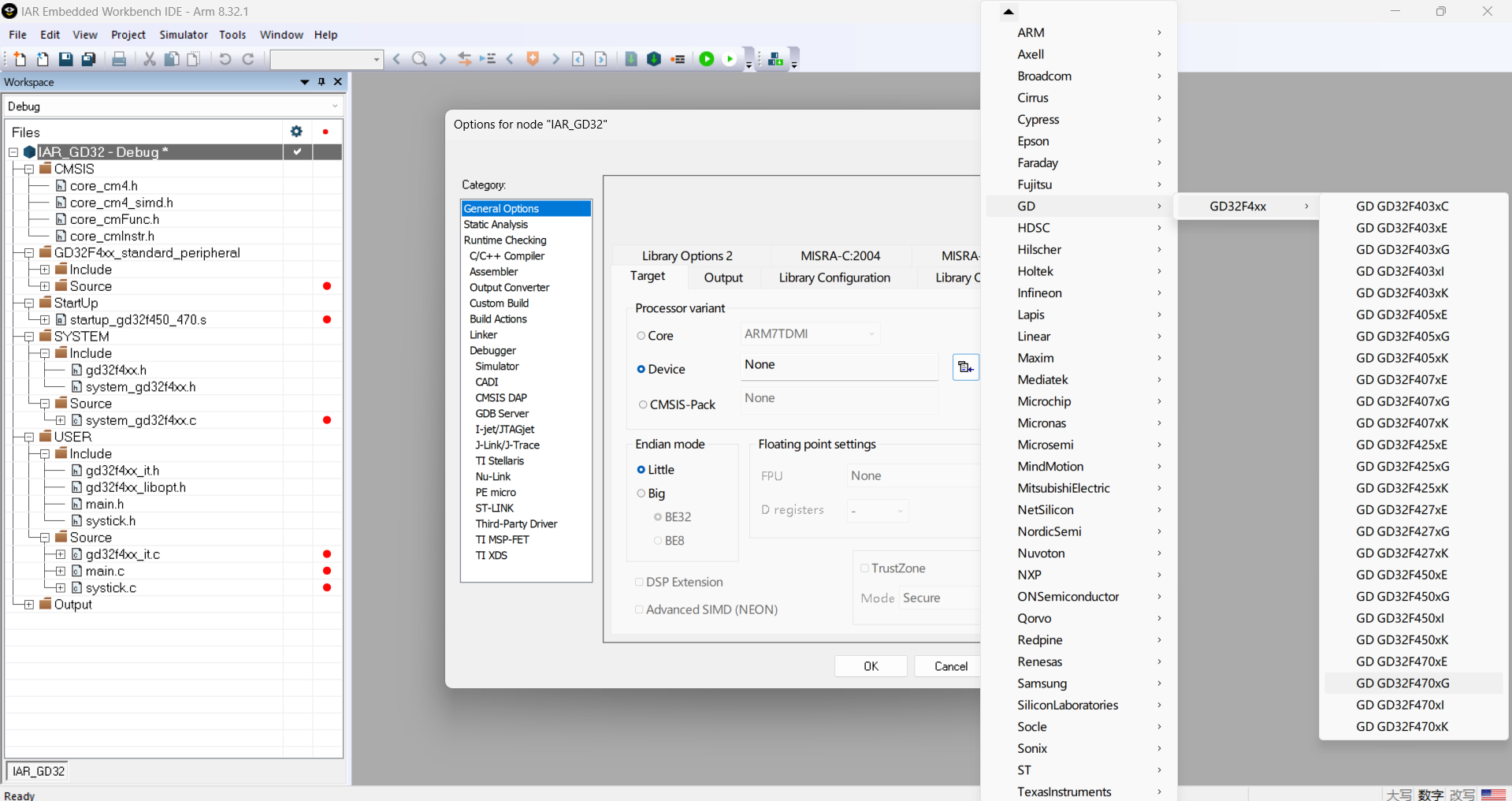Click the Print toolbar icon
The width and height of the screenshot is (1512, 801).
[x=119, y=59]
